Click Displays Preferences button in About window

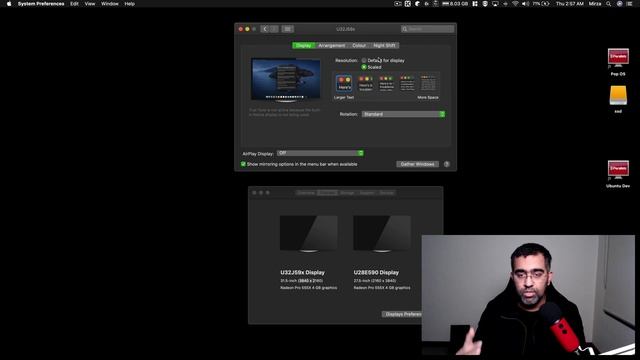(402, 314)
